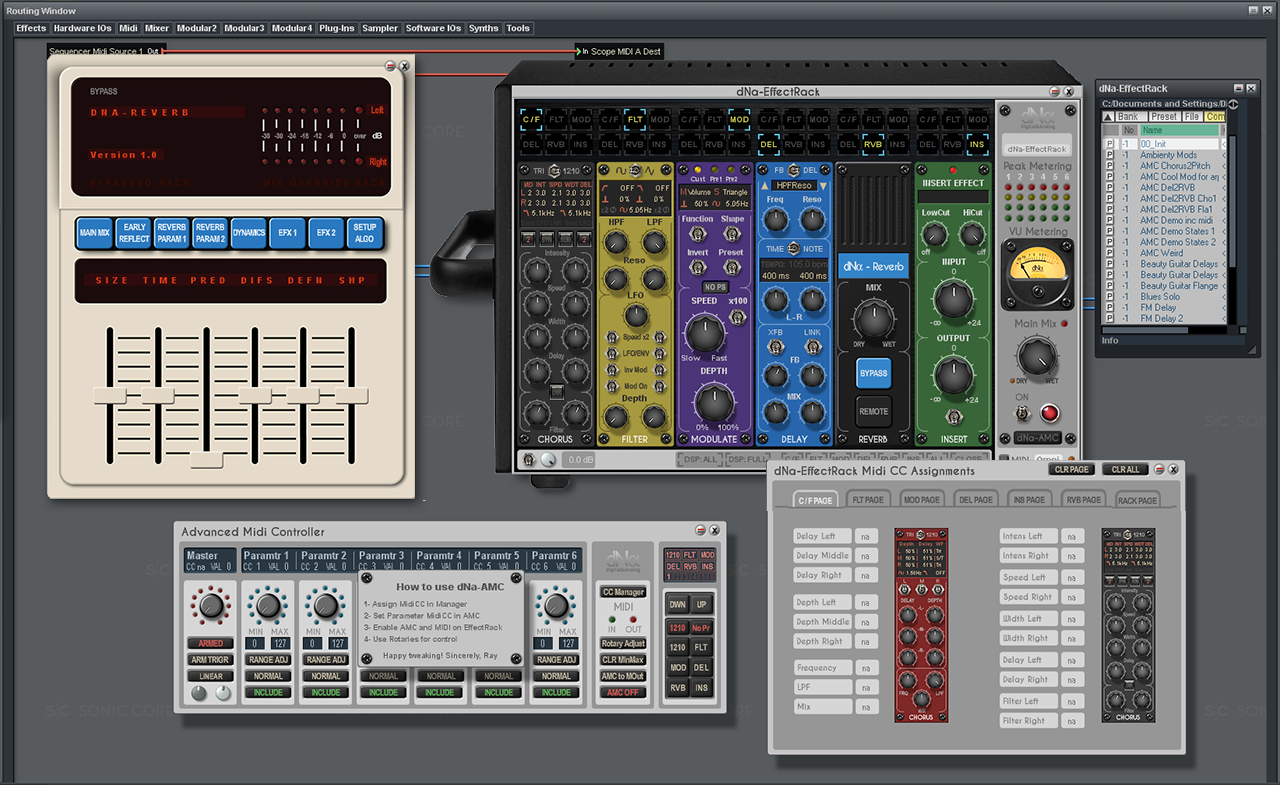The width and height of the screenshot is (1280, 785).
Task: Toggle the LINK switch in Delay module
Action: pyautogui.click(x=811, y=345)
